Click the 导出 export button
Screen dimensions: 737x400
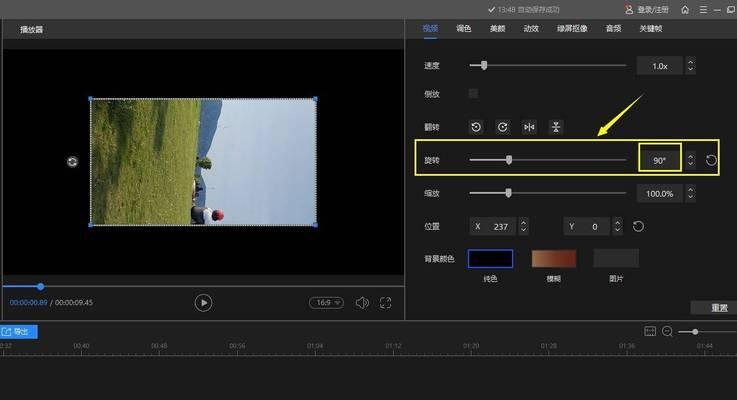pyautogui.click(x=19, y=332)
